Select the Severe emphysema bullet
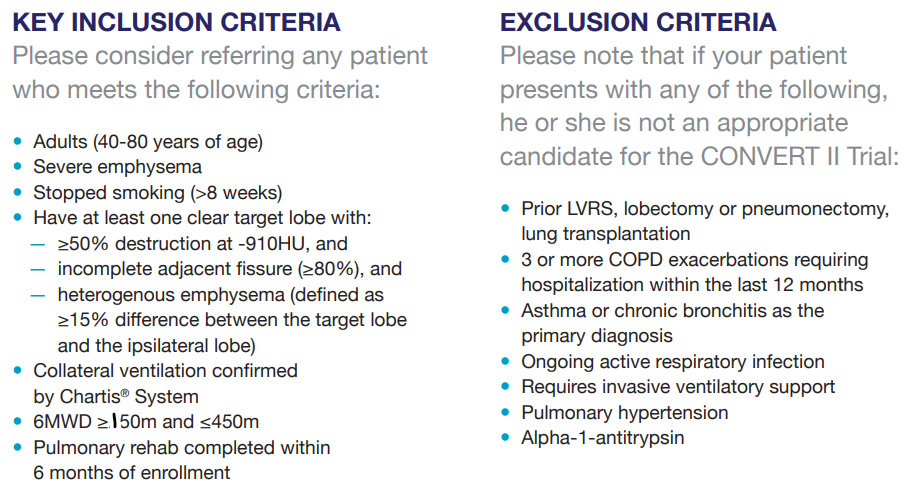This screenshot has height=495, width=913. [x=117, y=166]
